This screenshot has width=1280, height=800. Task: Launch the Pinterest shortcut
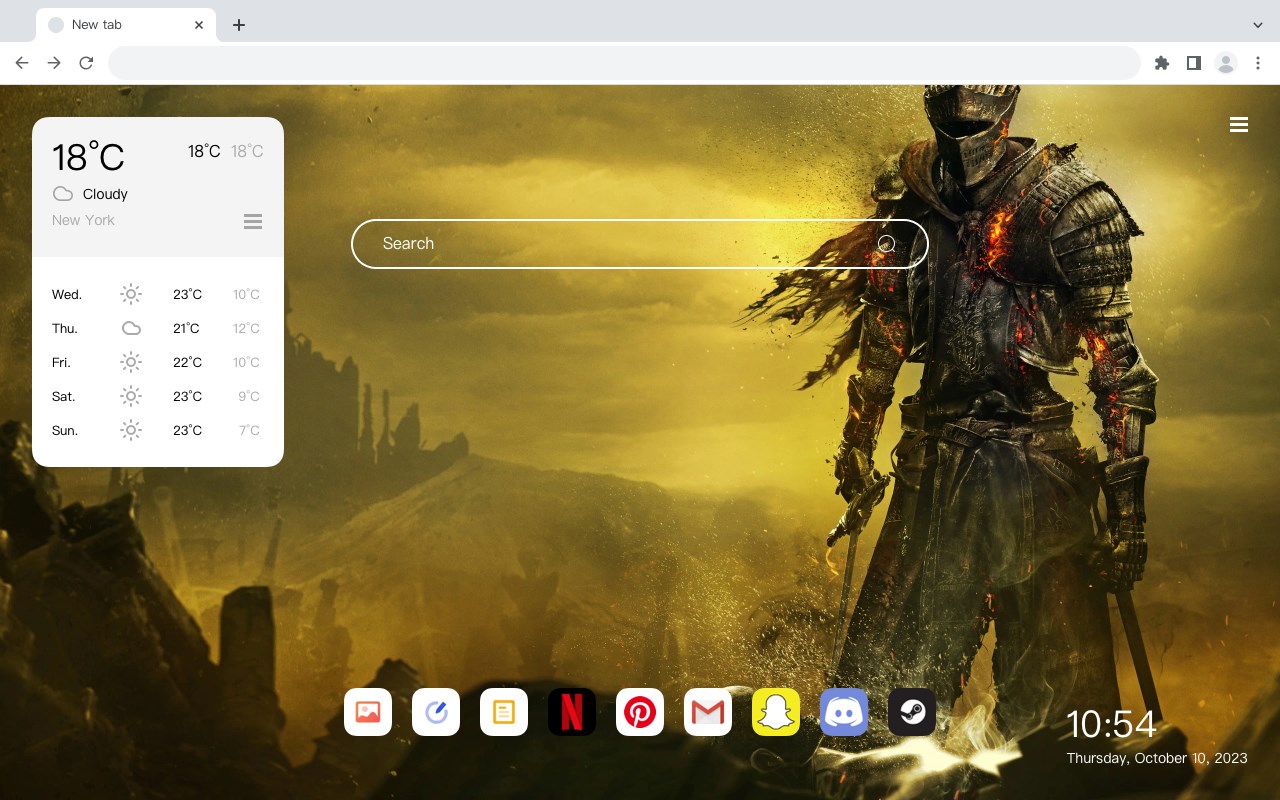pos(640,712)
